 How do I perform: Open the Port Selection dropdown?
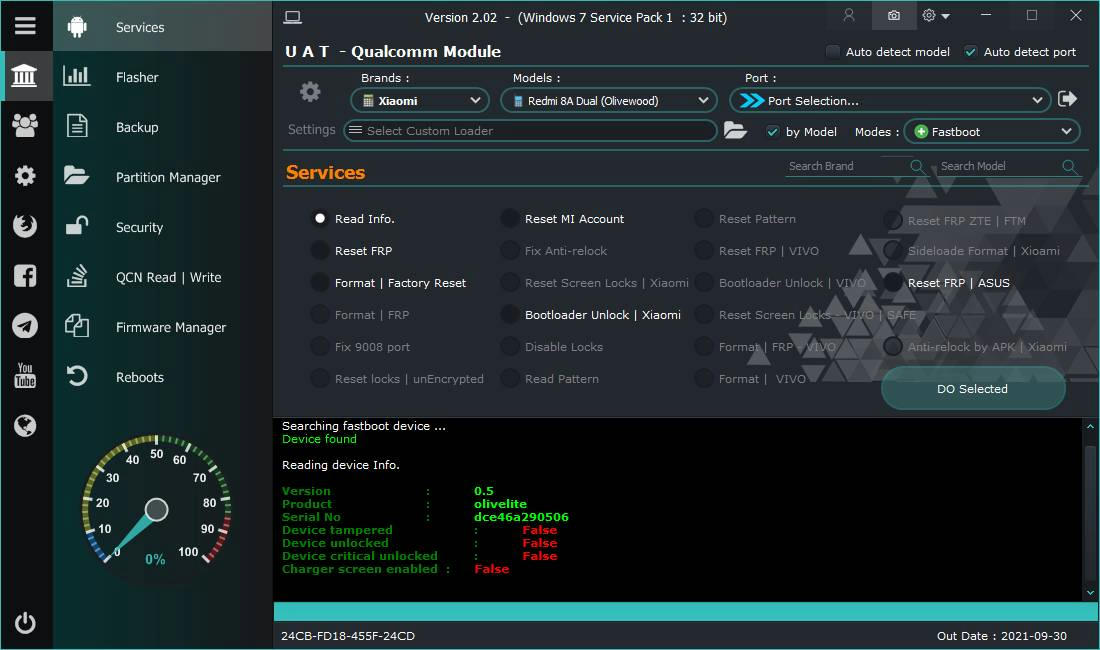coord(890,100)
